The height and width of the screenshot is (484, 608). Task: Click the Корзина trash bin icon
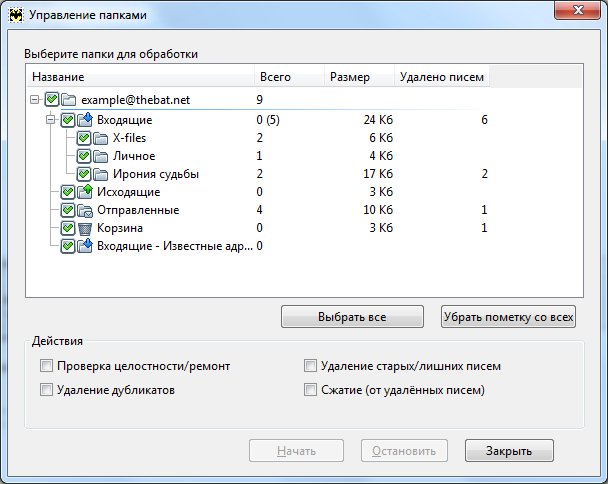pos(85,228)
